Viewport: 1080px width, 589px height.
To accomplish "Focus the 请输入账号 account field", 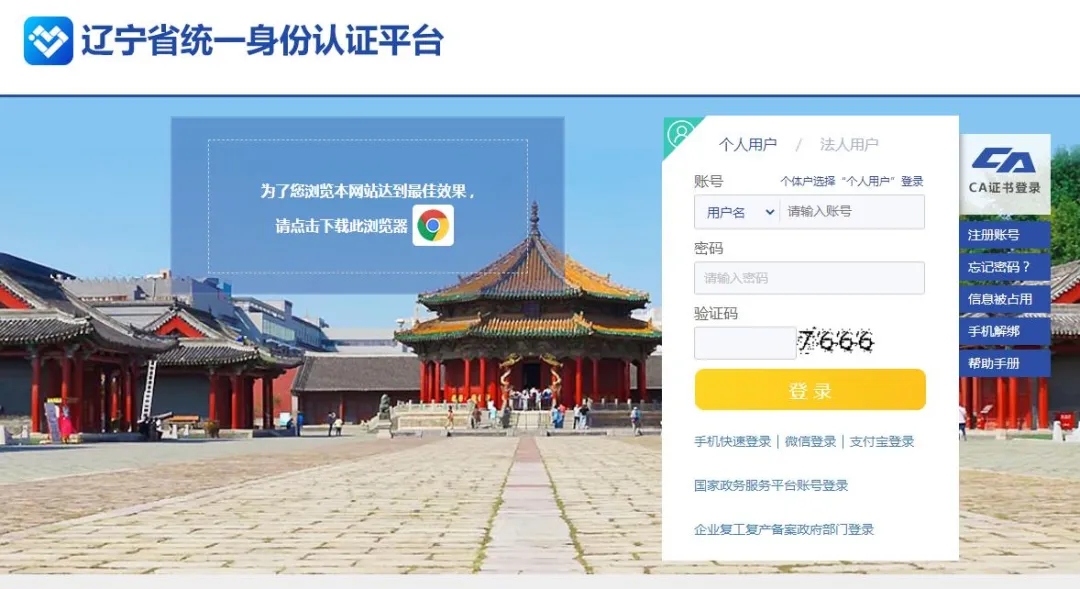I will pos(852,212).
